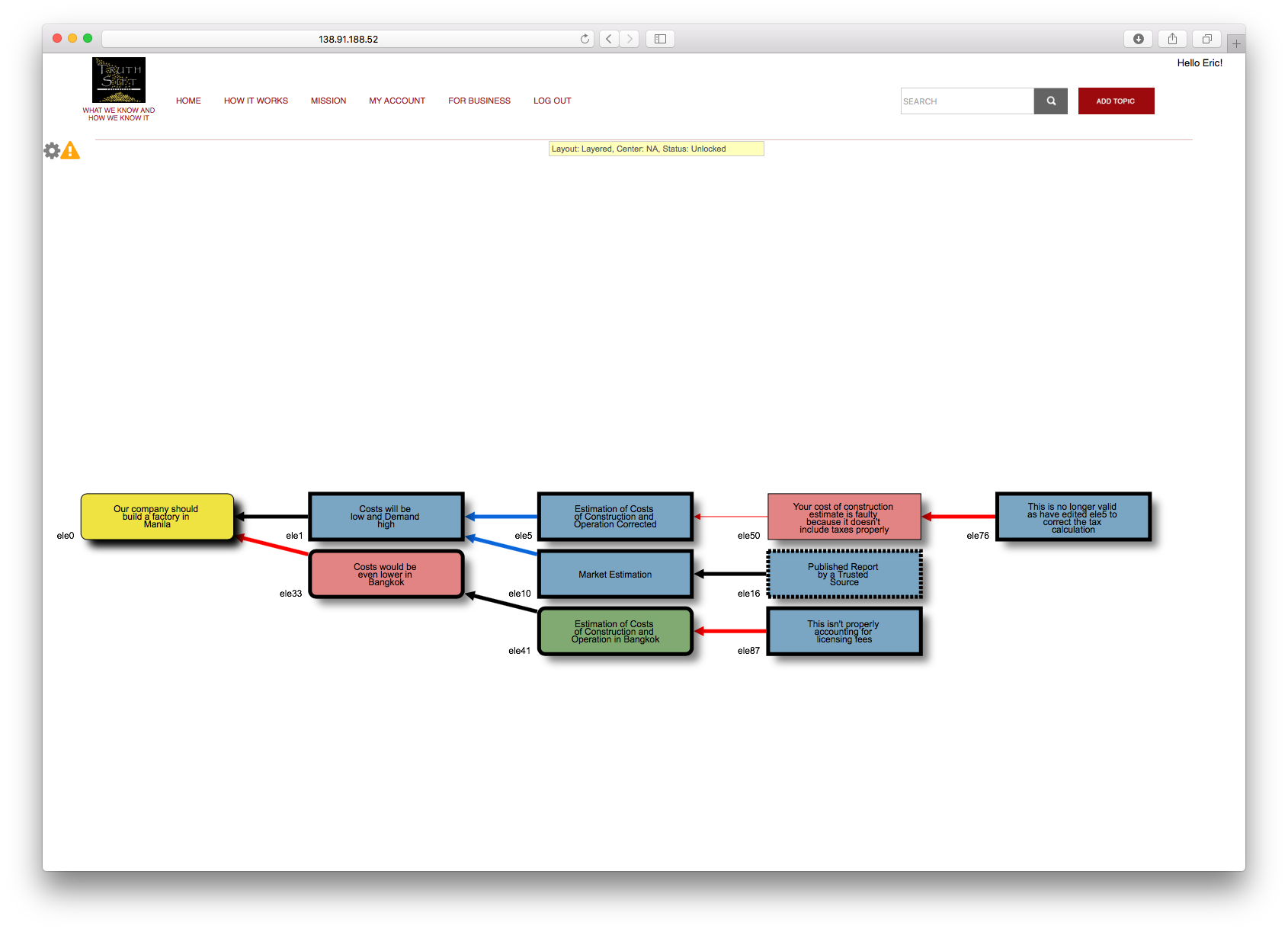
Task: Click the Truth Sift logo
Action: click(x=119, y=81)
